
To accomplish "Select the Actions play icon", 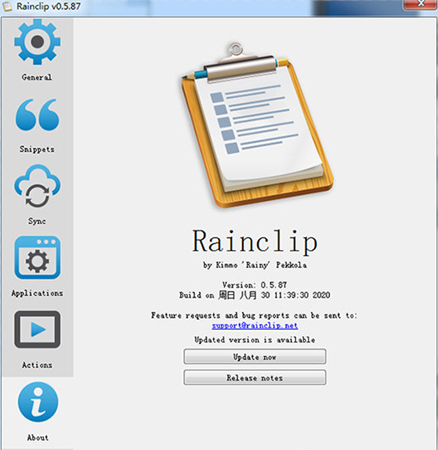I will pyautogui.click(x=37, y=330).
